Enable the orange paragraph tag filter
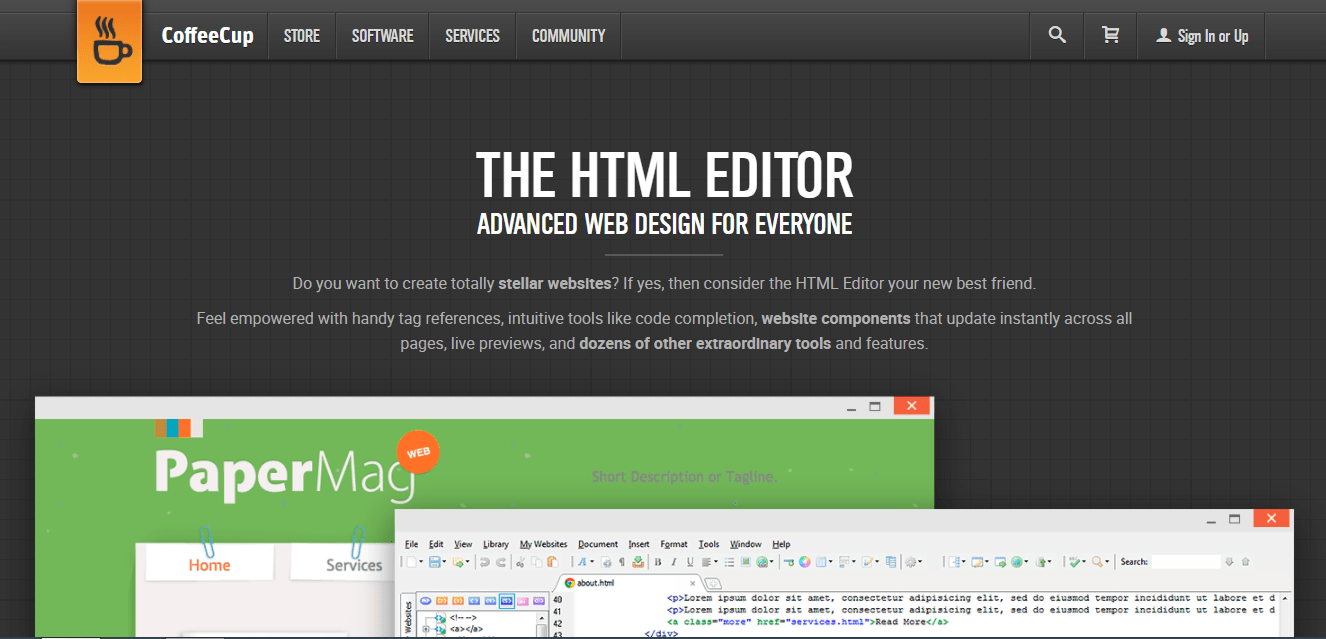Image resolution: width=1326 pixels, height=639 pixels. tap(458, 600)
